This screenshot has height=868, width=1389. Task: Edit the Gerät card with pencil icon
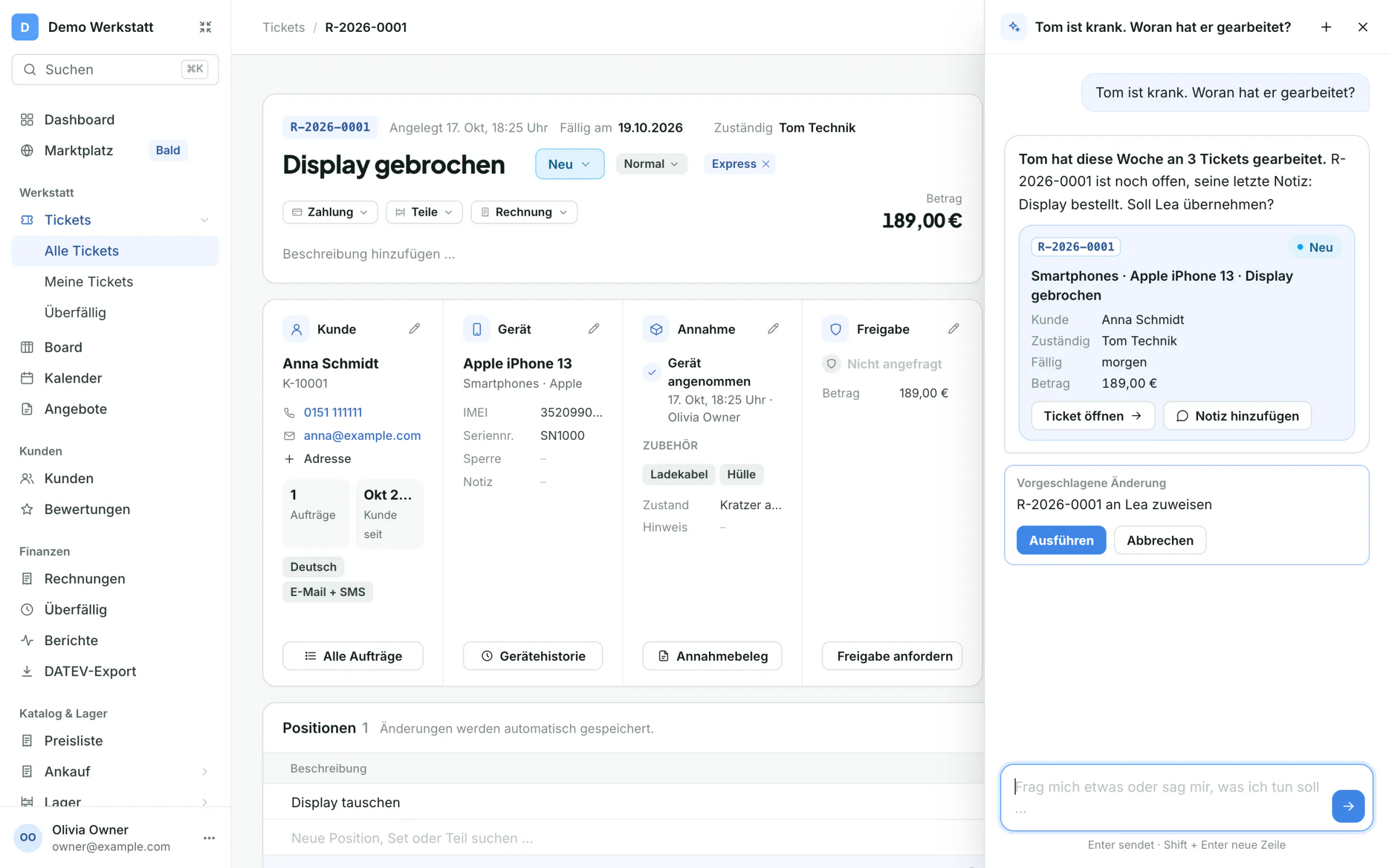[x=594, y=329]
